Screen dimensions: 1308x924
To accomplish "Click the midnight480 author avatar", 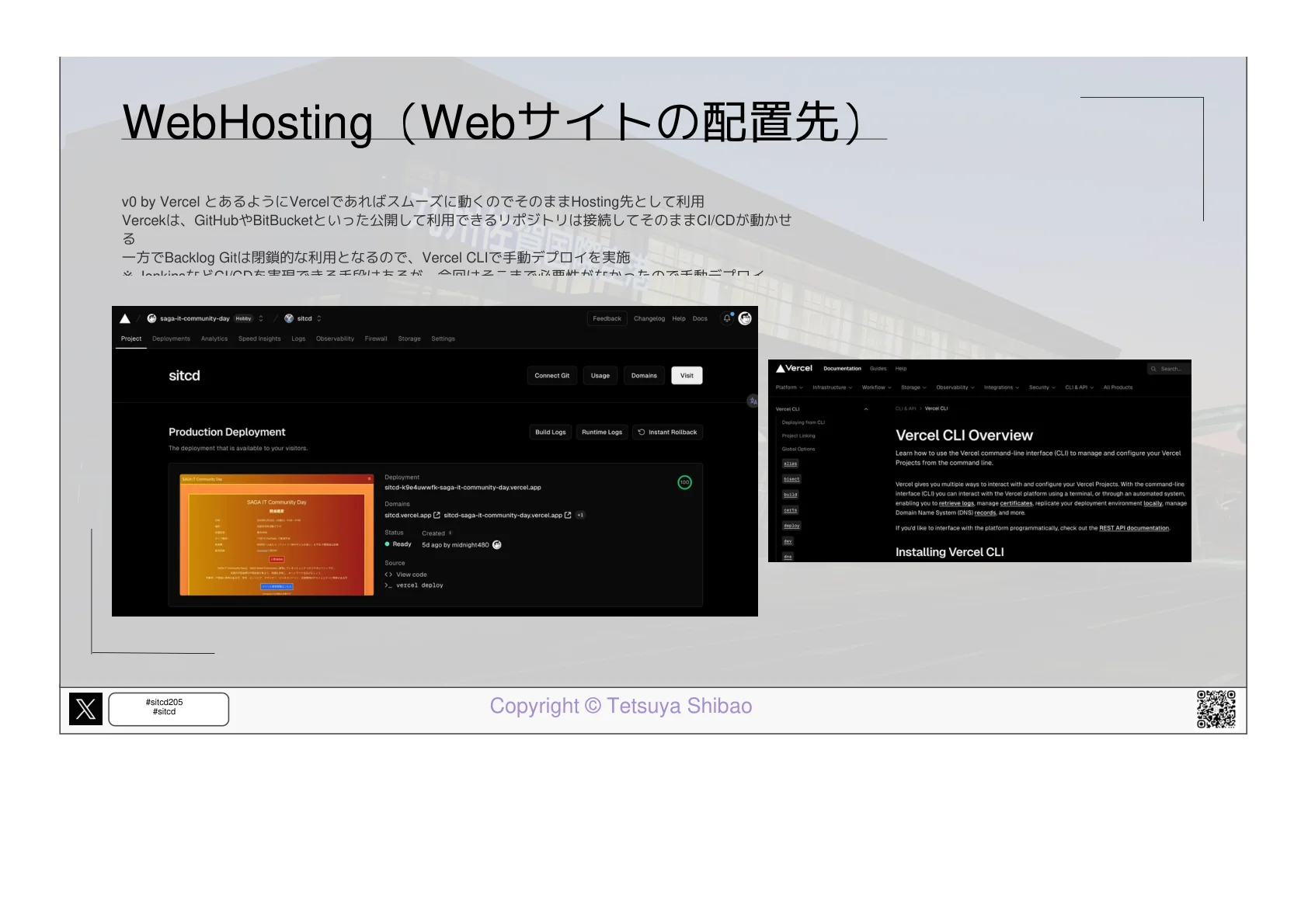I will [497, 544].
